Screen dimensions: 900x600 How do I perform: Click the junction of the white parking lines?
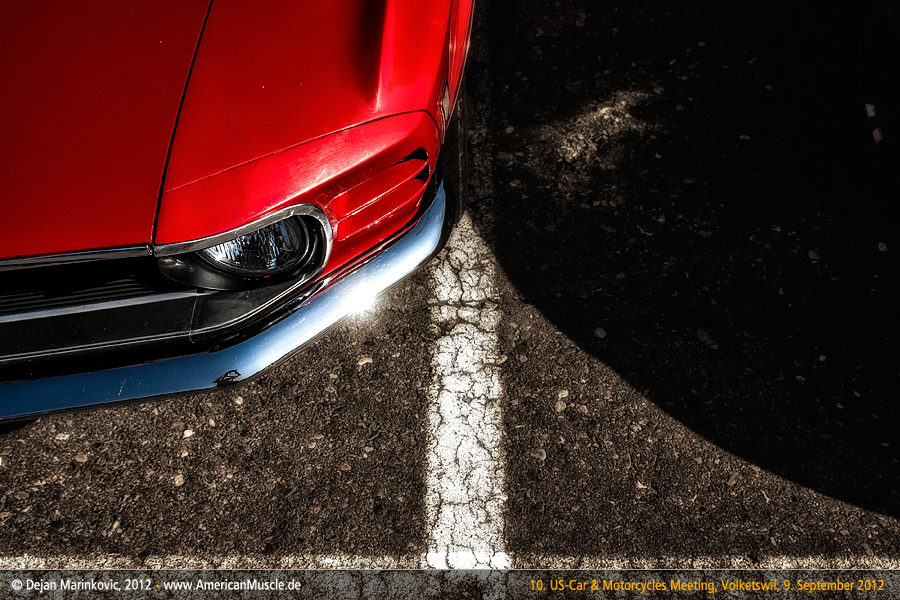click(x=466, y=558)
